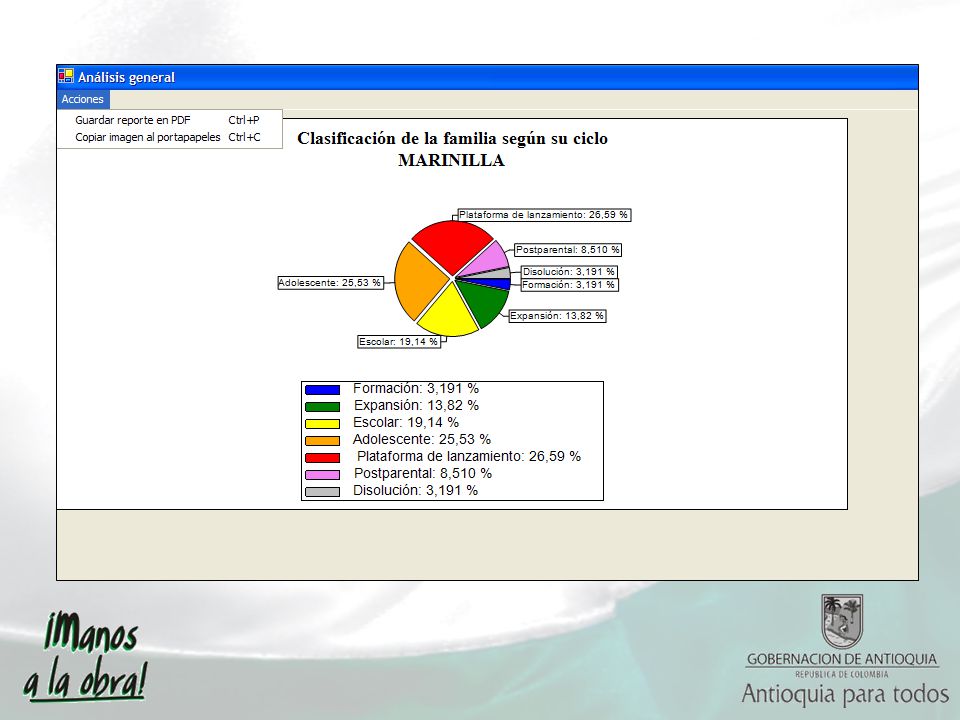Viewport: 960px width, 720px height.
Task: Click the orange Adolescente pie slice
Action: [419, 282]
